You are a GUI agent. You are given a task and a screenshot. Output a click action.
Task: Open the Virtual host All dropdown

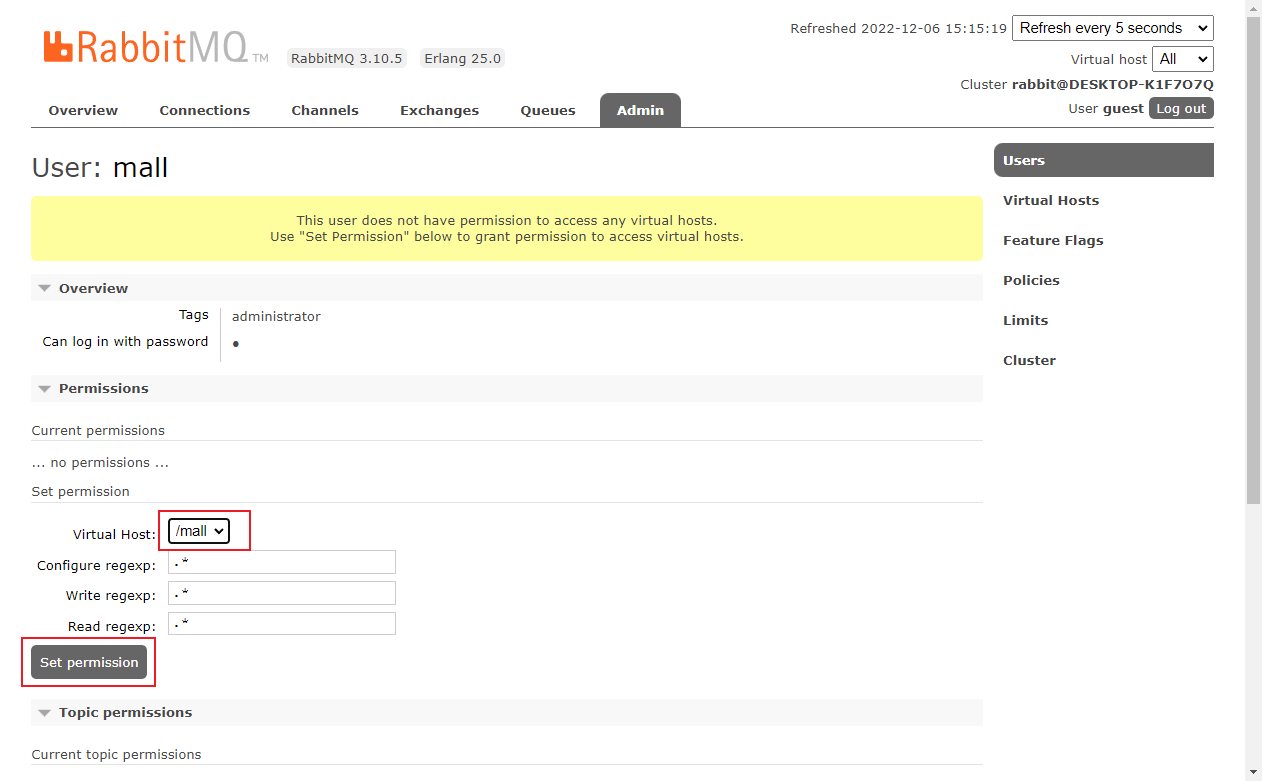tap(1183, 59)
